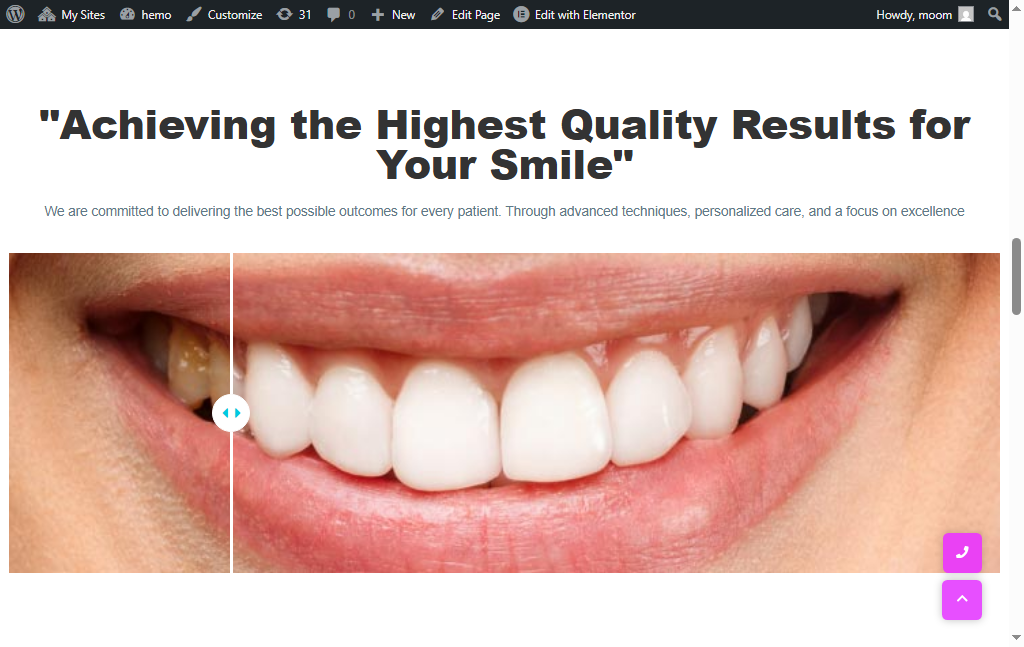This screenshot has width=1024, height=647.
Task: Click the user avatar thumbnail
Action: [966, 14]
